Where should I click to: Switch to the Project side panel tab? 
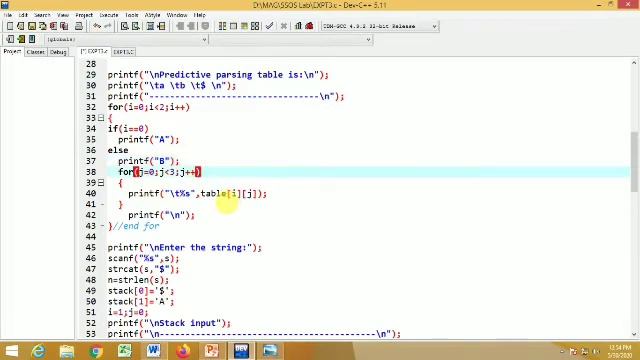[12, 52]
